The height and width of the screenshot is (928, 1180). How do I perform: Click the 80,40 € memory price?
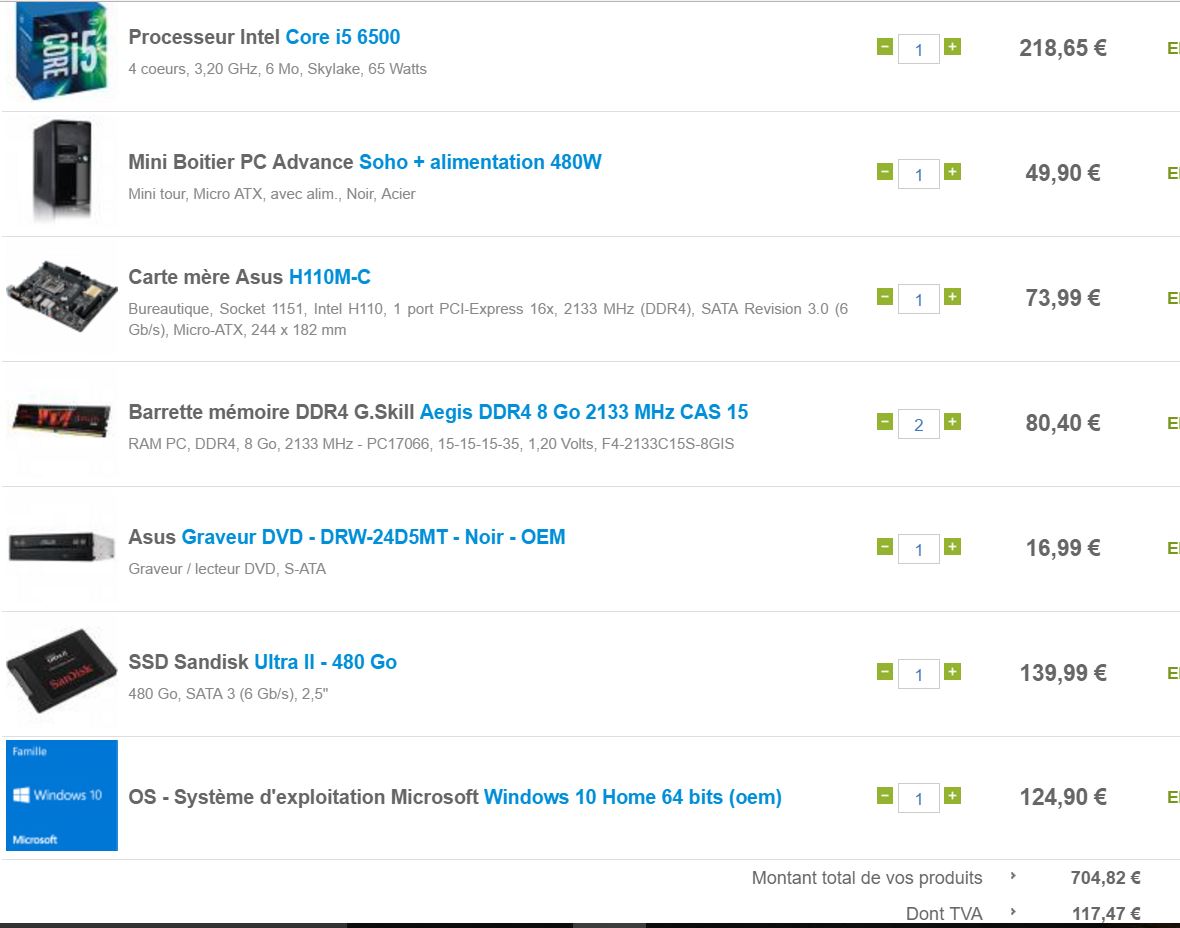[1063, 423]
